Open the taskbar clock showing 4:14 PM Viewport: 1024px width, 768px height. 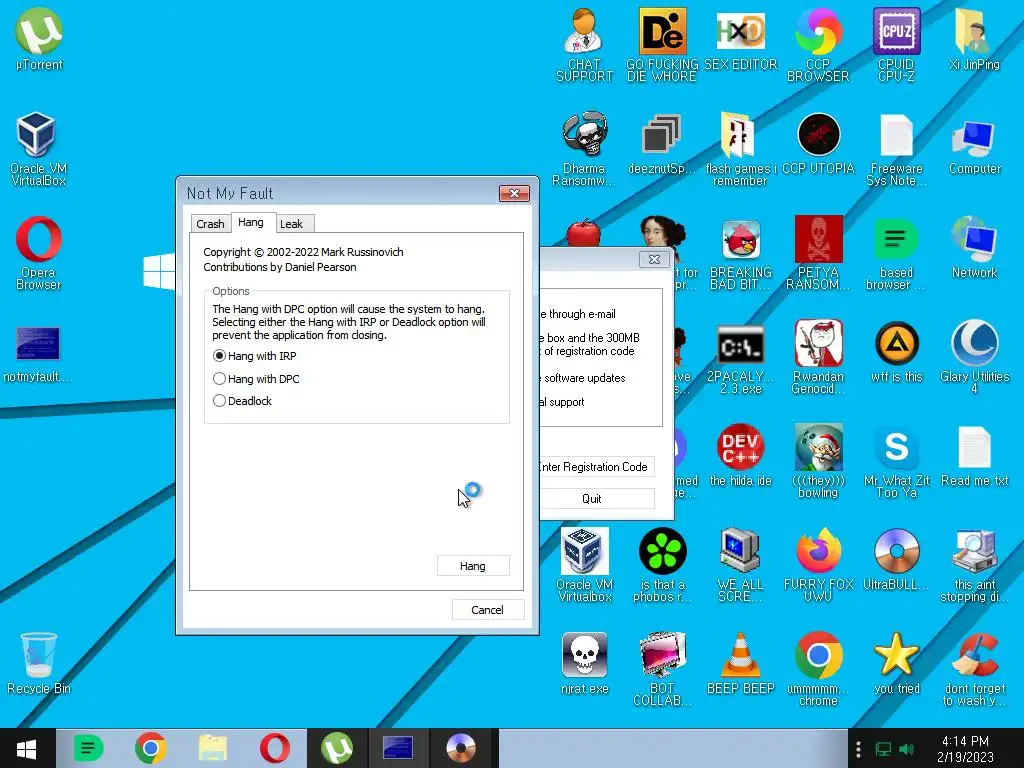point(965,749)
